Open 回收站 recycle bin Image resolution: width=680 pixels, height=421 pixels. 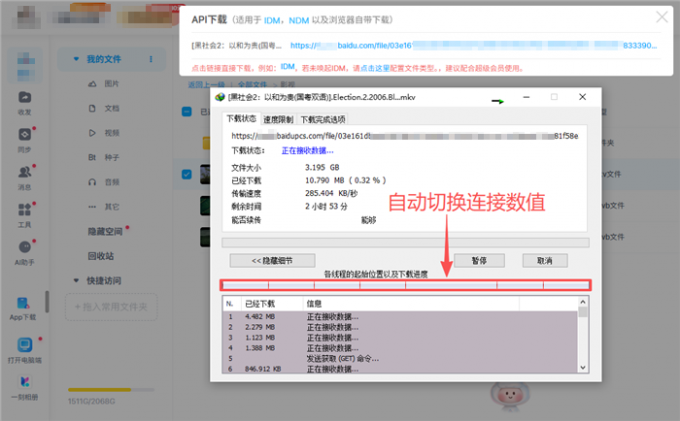101,256
